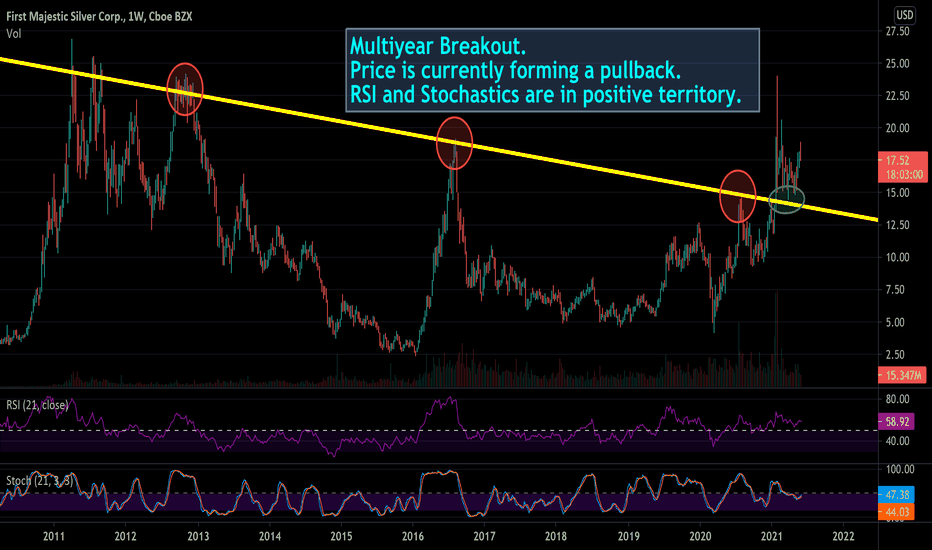
Task: Click the 22.50 price scale label
Action: tap(897, 96)
